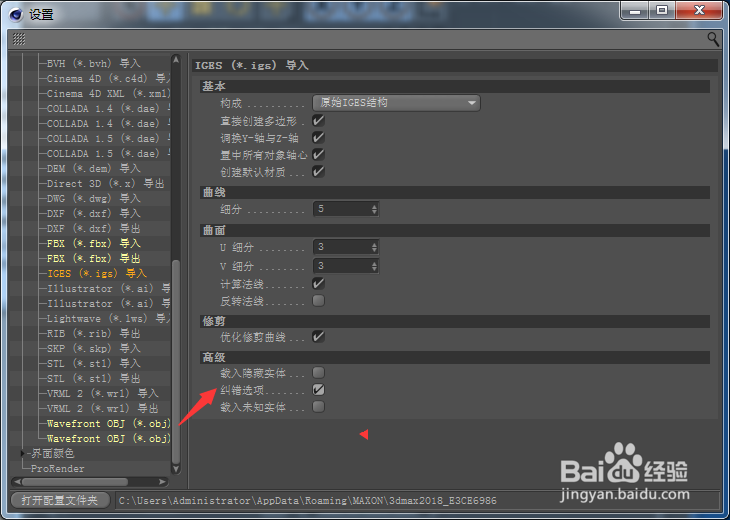The height and width of the screenshot is (520, 730).
Task: Click up arrow of tree vertical scrollbar
Action: (x=176, y=59)
